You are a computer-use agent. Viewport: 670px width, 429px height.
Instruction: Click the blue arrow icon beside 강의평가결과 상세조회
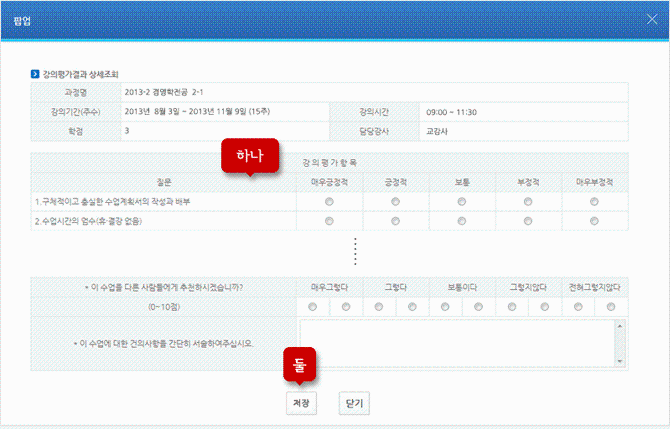pos(35,74)
